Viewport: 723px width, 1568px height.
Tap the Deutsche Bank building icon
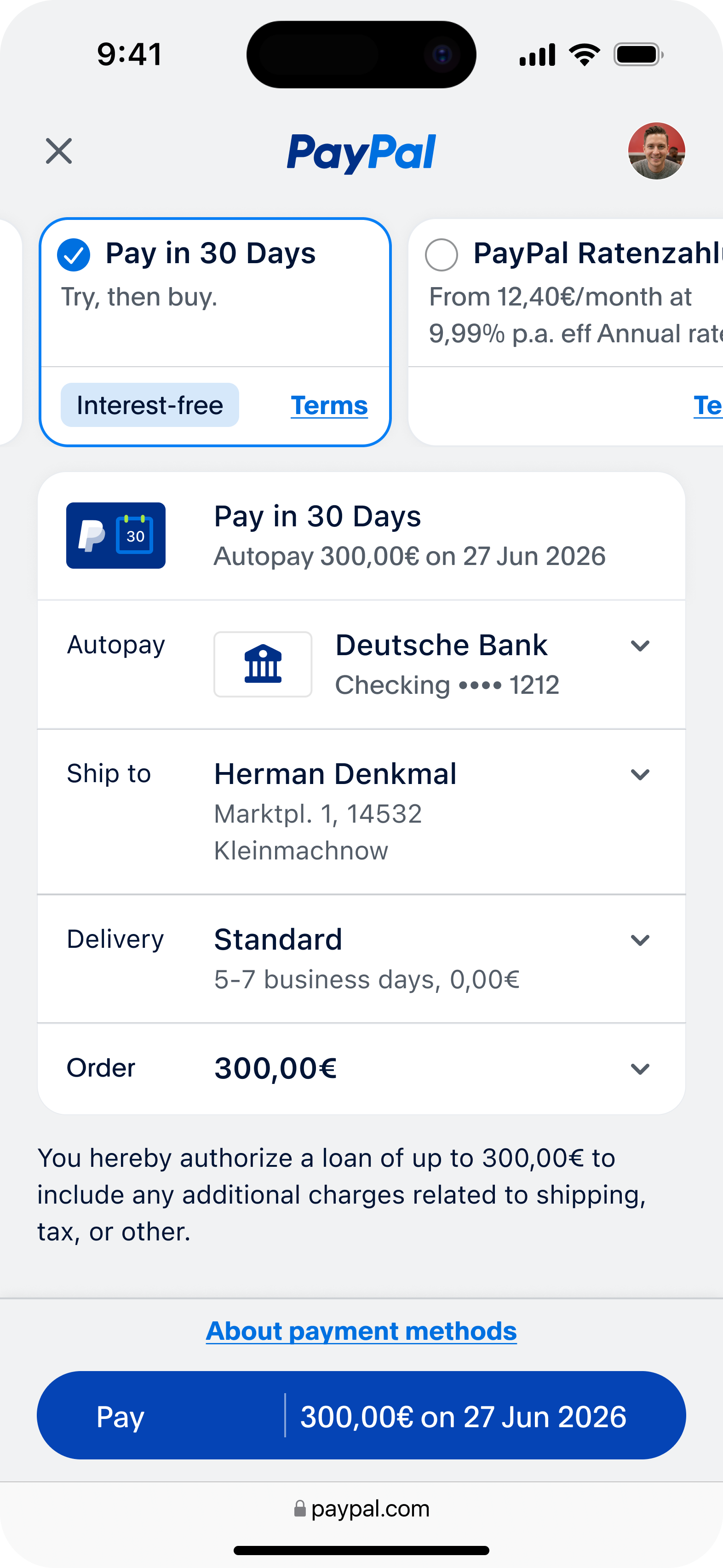[263, 664]
